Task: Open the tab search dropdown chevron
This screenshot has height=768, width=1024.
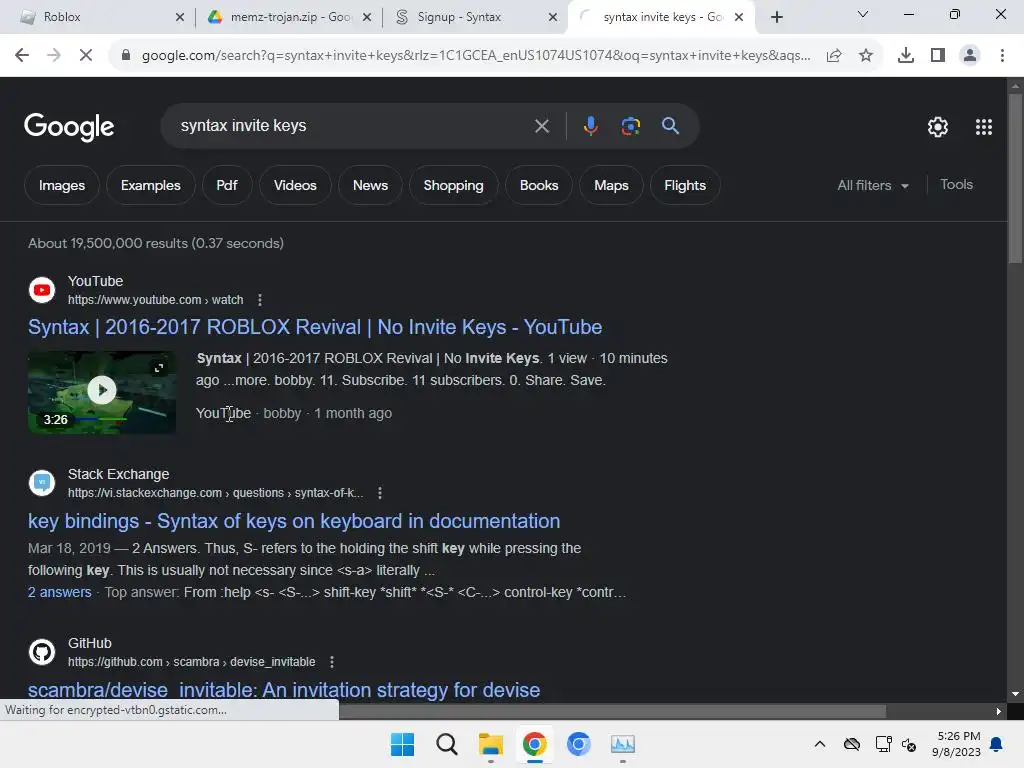Action: tap(863, 14)
